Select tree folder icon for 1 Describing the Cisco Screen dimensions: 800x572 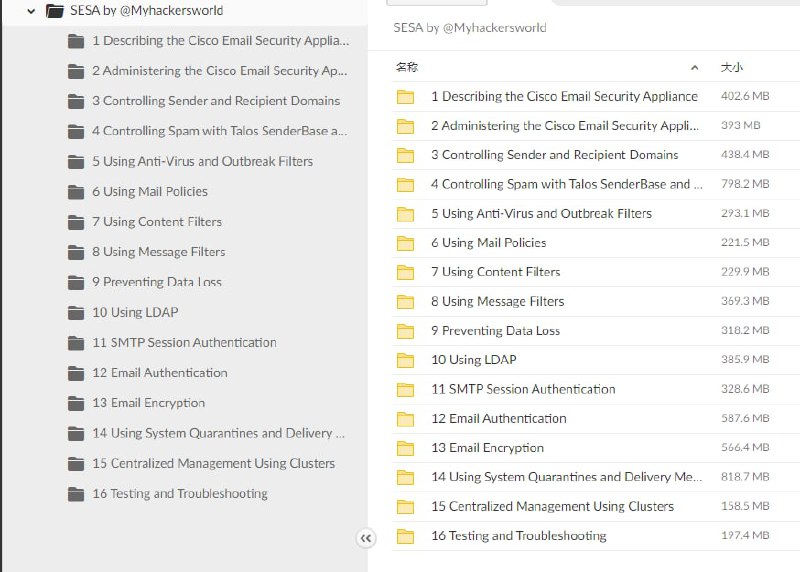pos(76,41)
